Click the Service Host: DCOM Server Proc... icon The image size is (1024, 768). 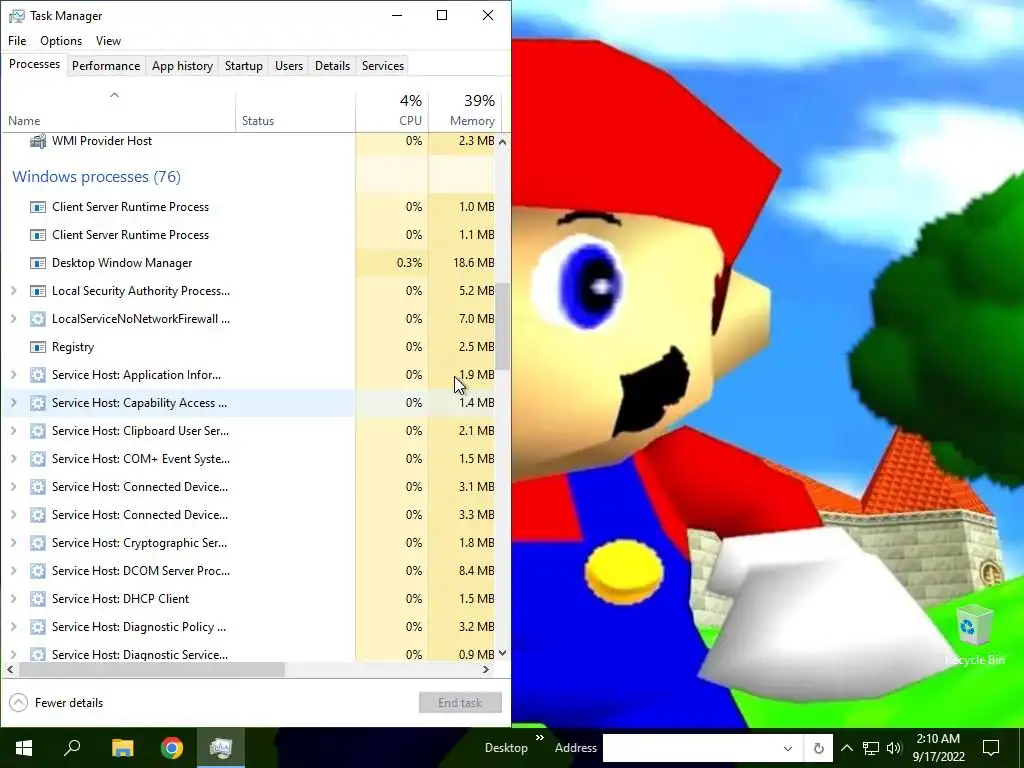click(x=38, y=571)
